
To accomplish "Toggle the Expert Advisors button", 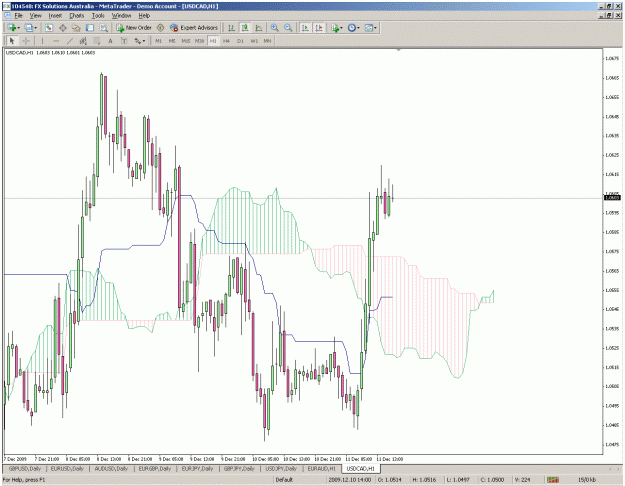I will [194, 28].
